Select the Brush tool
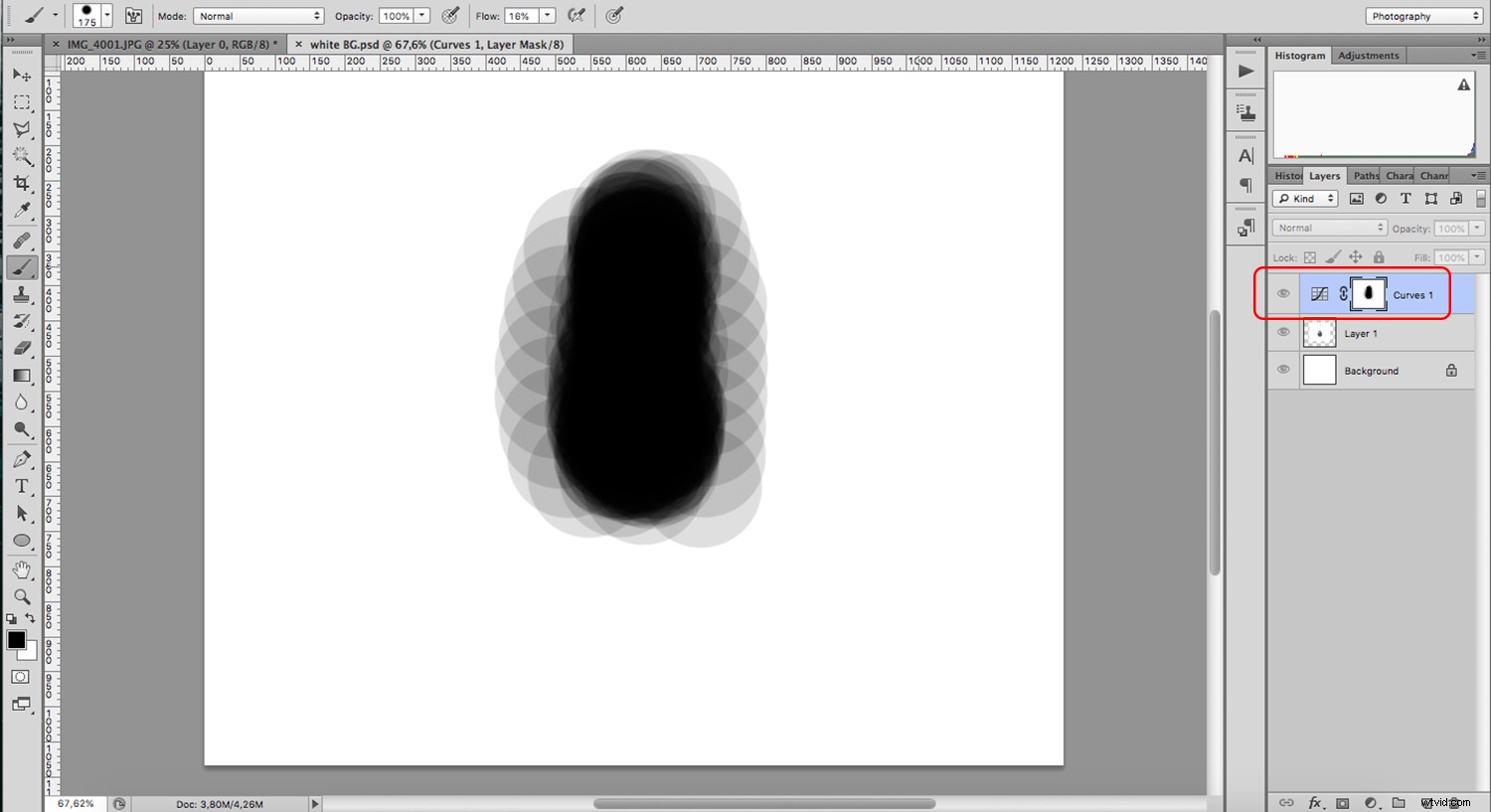Viewport: 1491px width, 812px height. tap(22, 266)
